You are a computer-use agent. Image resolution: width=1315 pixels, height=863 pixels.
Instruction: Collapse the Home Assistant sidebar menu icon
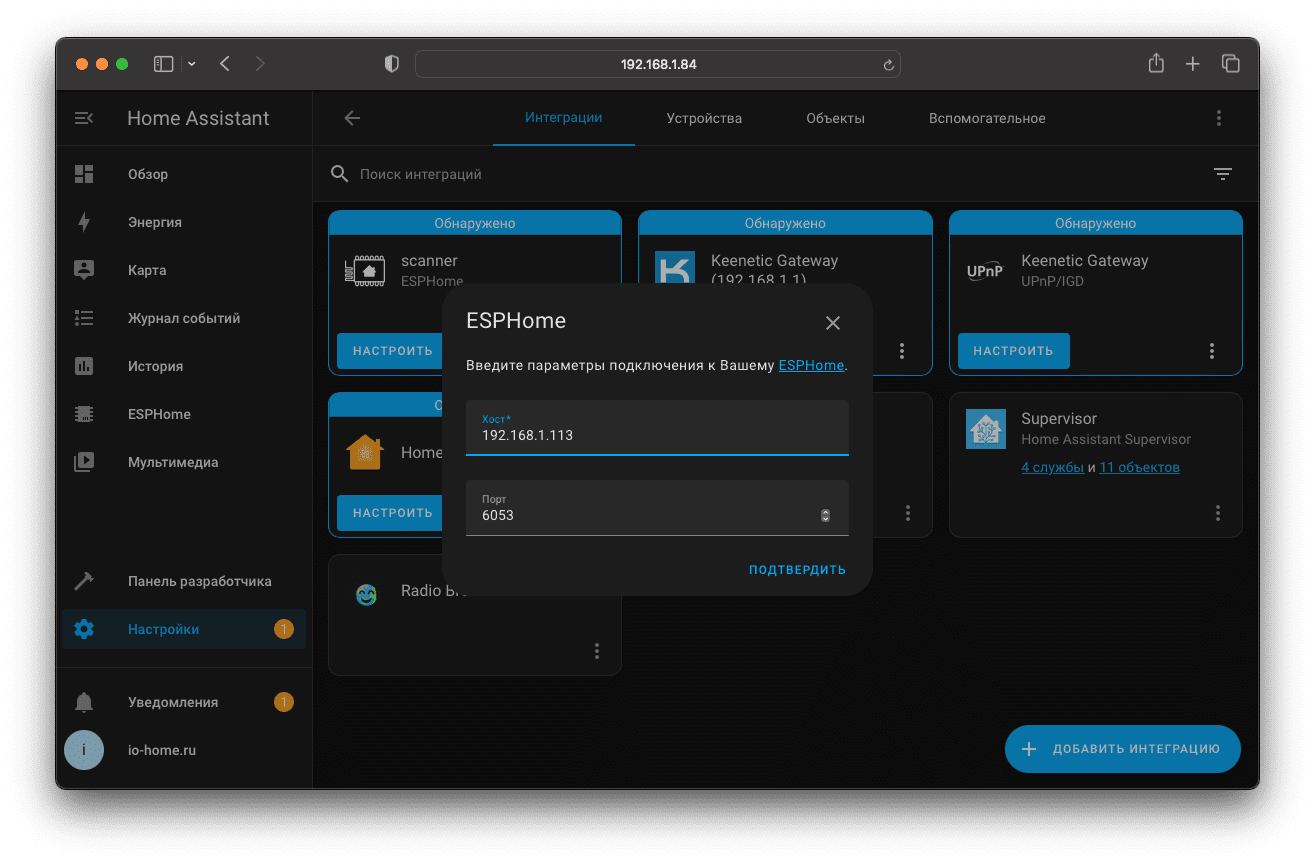84,118
